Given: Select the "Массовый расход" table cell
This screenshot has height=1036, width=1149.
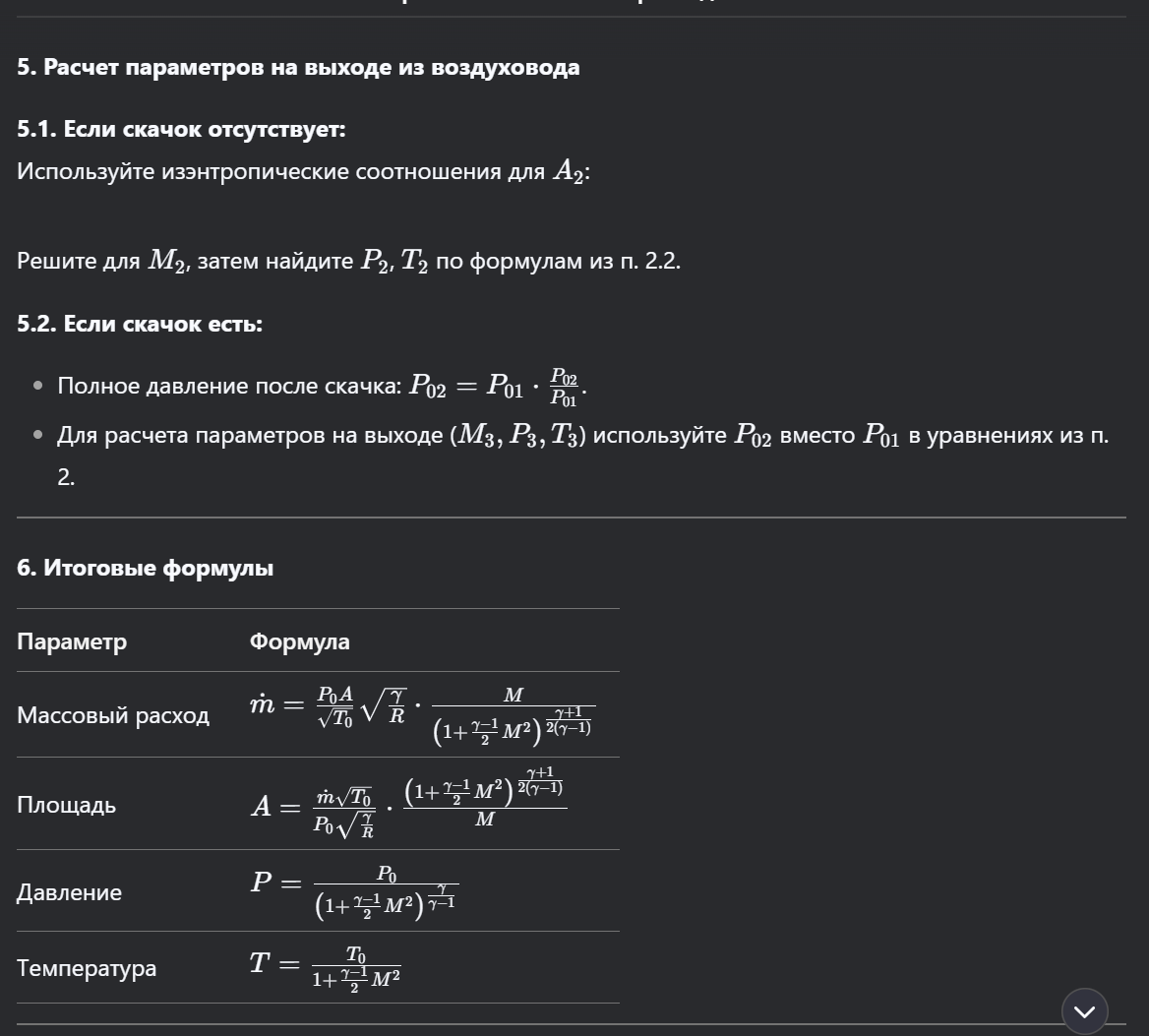Looking at the screenshot, I should pos(113,714).
